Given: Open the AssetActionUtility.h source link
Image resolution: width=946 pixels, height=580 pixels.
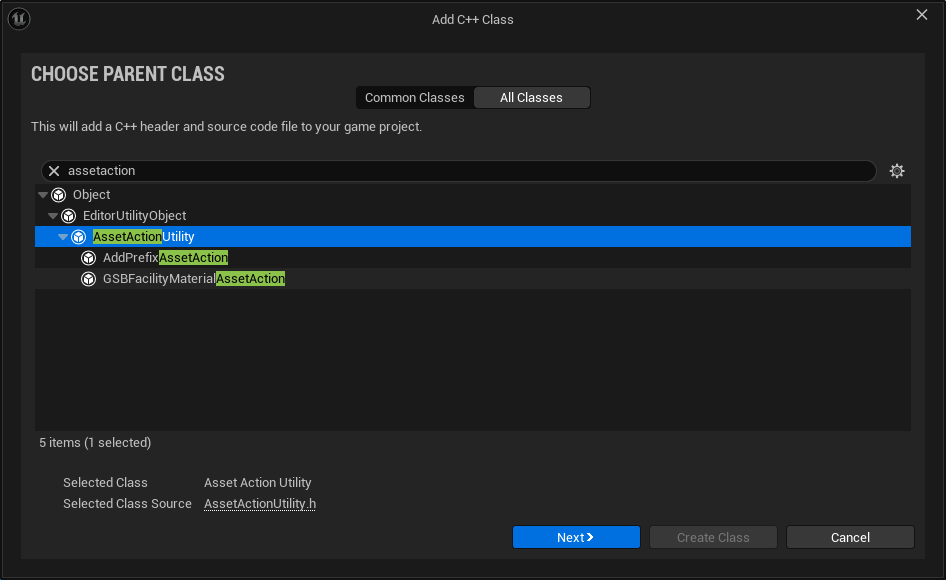Looking at the screenshot, I should 260,504.
